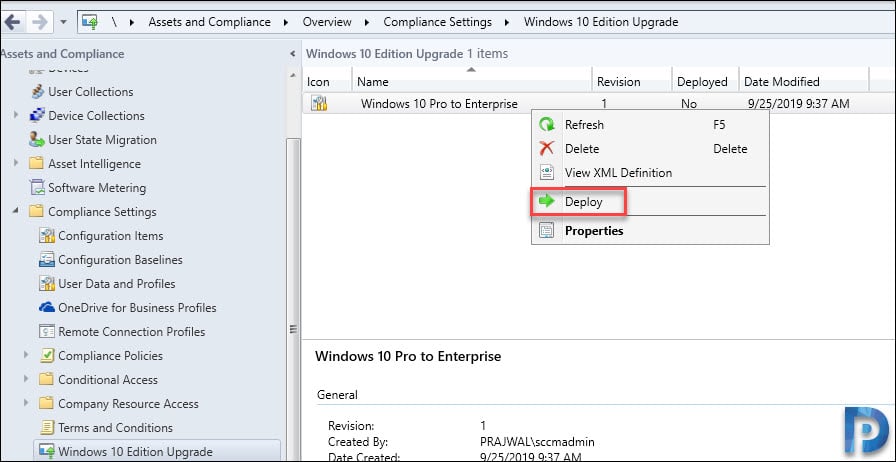Click the Remote Connection Profiles icon
The height and width of the screenshot is (462, 896).
tap(46, 332)
